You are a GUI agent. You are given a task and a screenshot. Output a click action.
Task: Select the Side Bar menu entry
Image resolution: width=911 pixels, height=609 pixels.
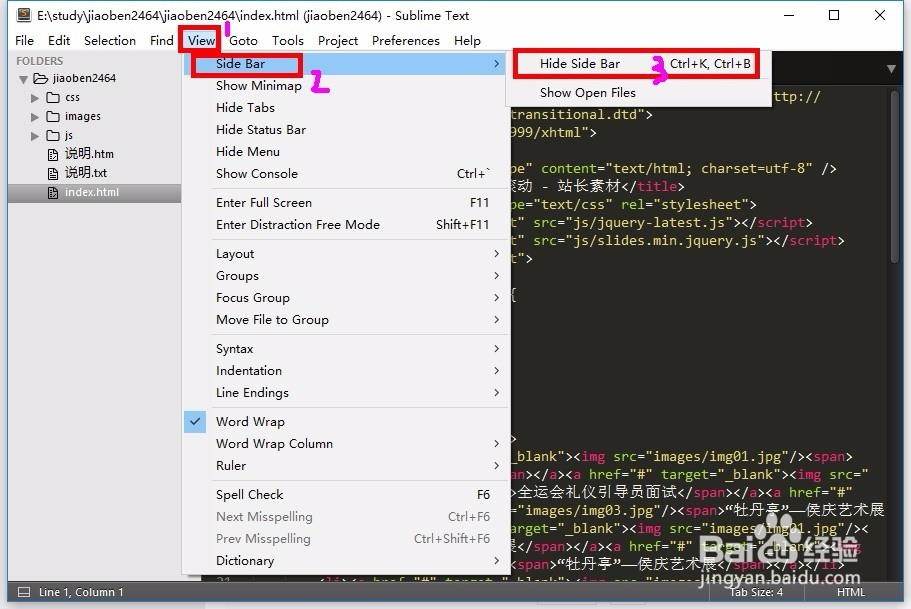click(x=347, y=64)
